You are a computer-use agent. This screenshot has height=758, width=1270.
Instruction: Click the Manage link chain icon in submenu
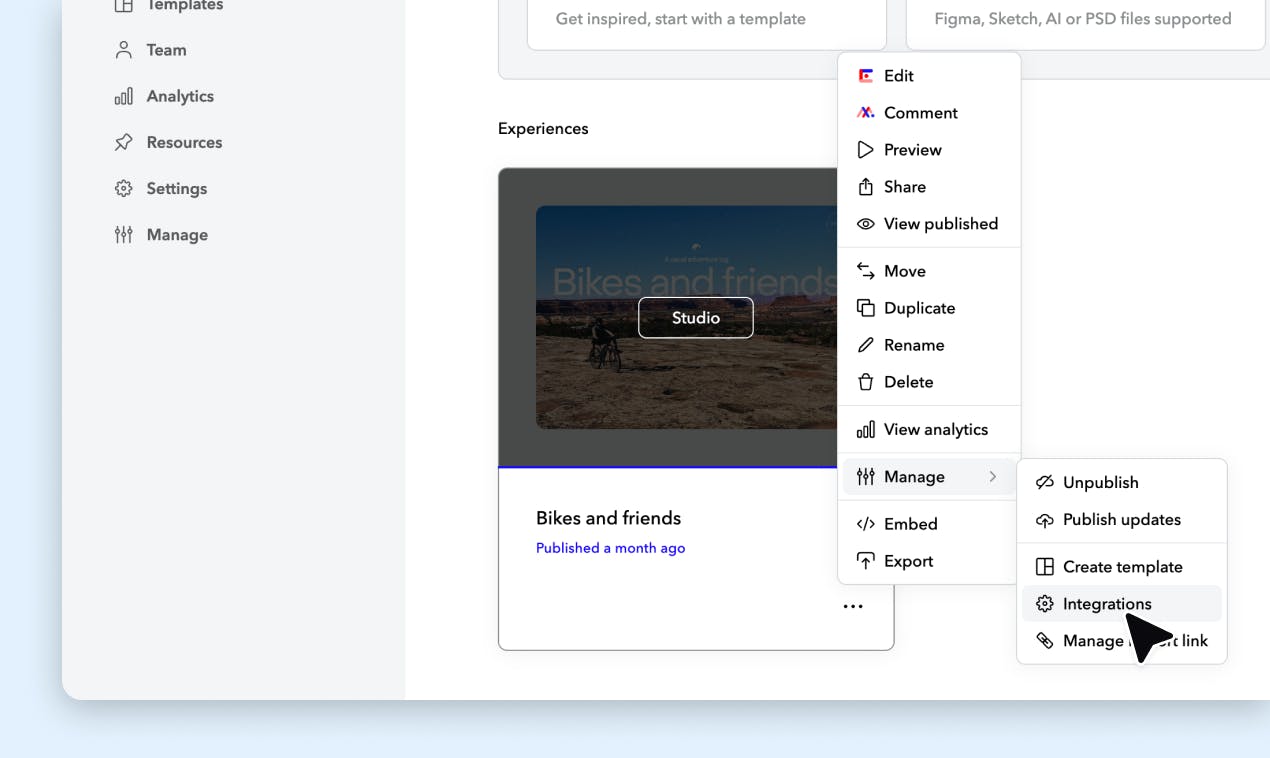coord(1045,641)
